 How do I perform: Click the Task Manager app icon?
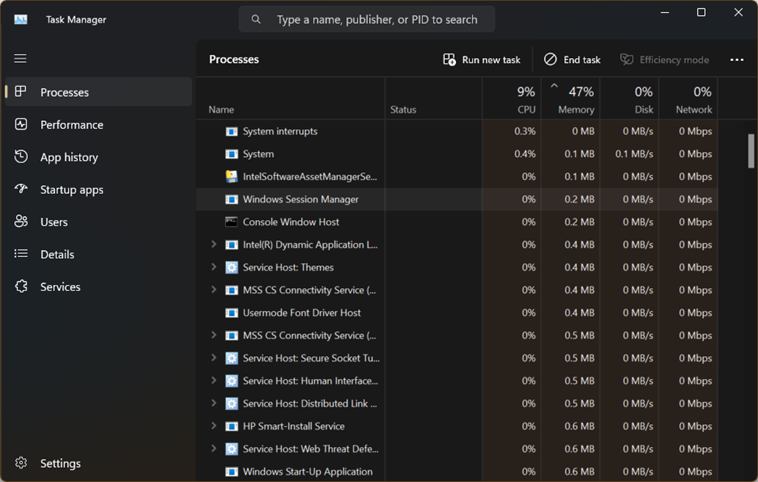[21, 19]
